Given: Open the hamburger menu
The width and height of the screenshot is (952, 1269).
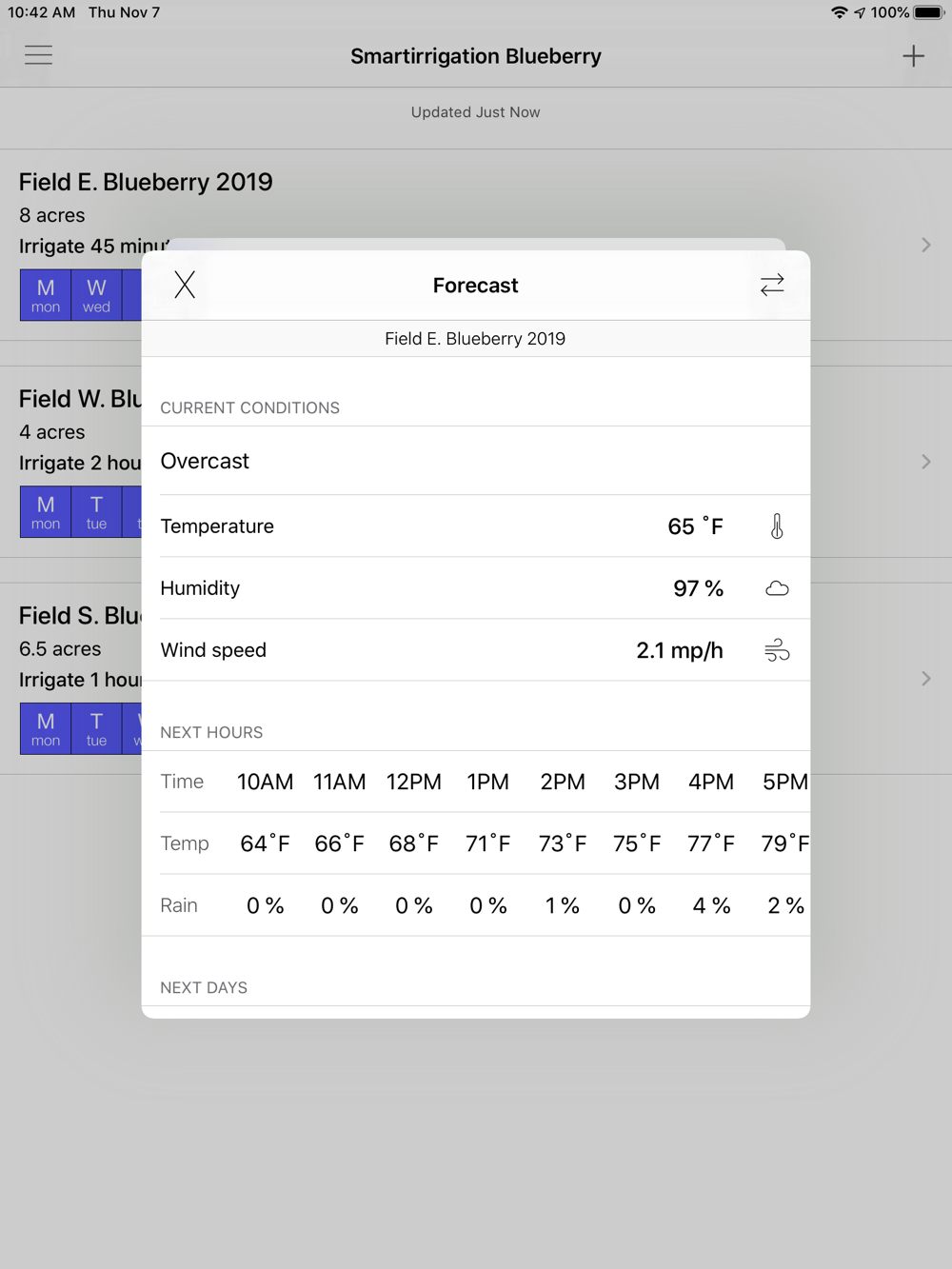Looking at the screenshot, I should pos(38,55).
